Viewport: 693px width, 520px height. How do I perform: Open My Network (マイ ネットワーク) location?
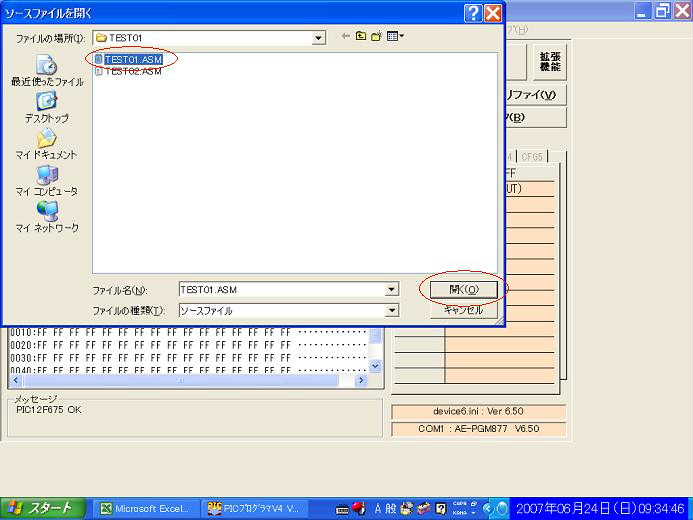pyautogui.click(x=46, y=216)
